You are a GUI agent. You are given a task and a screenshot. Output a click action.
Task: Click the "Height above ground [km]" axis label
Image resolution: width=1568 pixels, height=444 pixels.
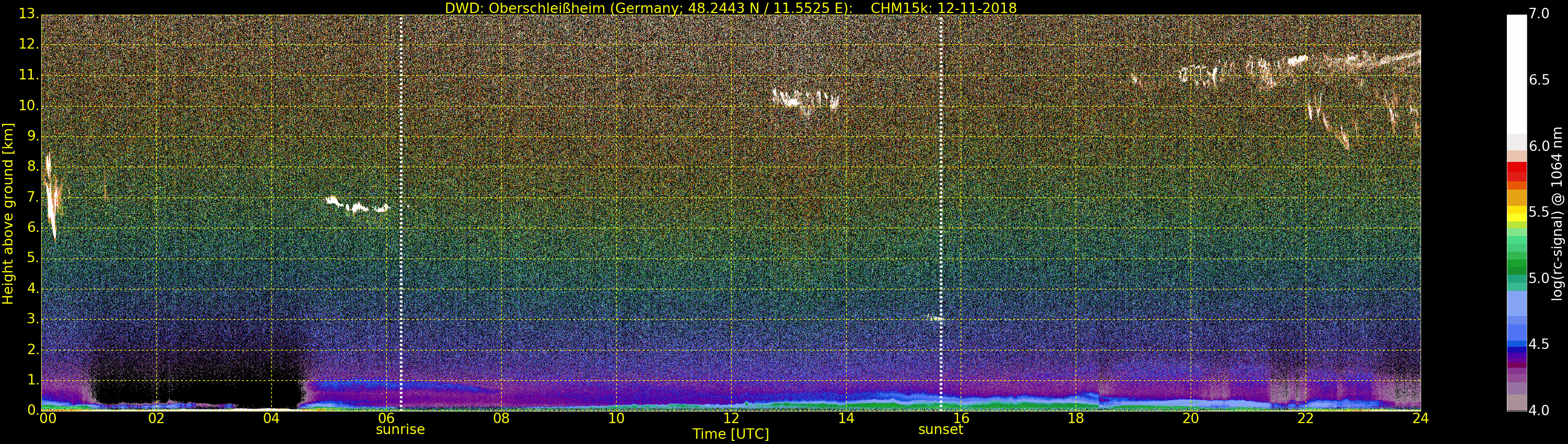pos(8,214)
